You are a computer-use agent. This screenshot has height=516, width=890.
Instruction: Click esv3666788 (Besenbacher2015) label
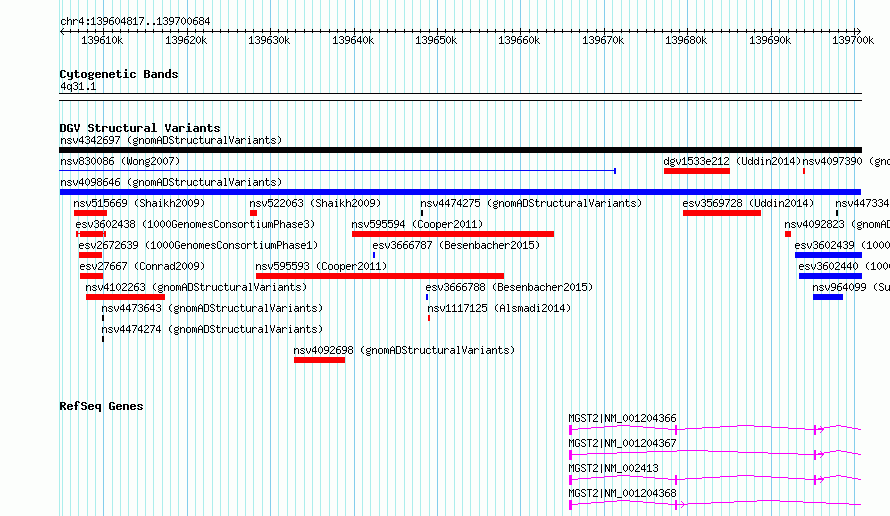[509, 287]
